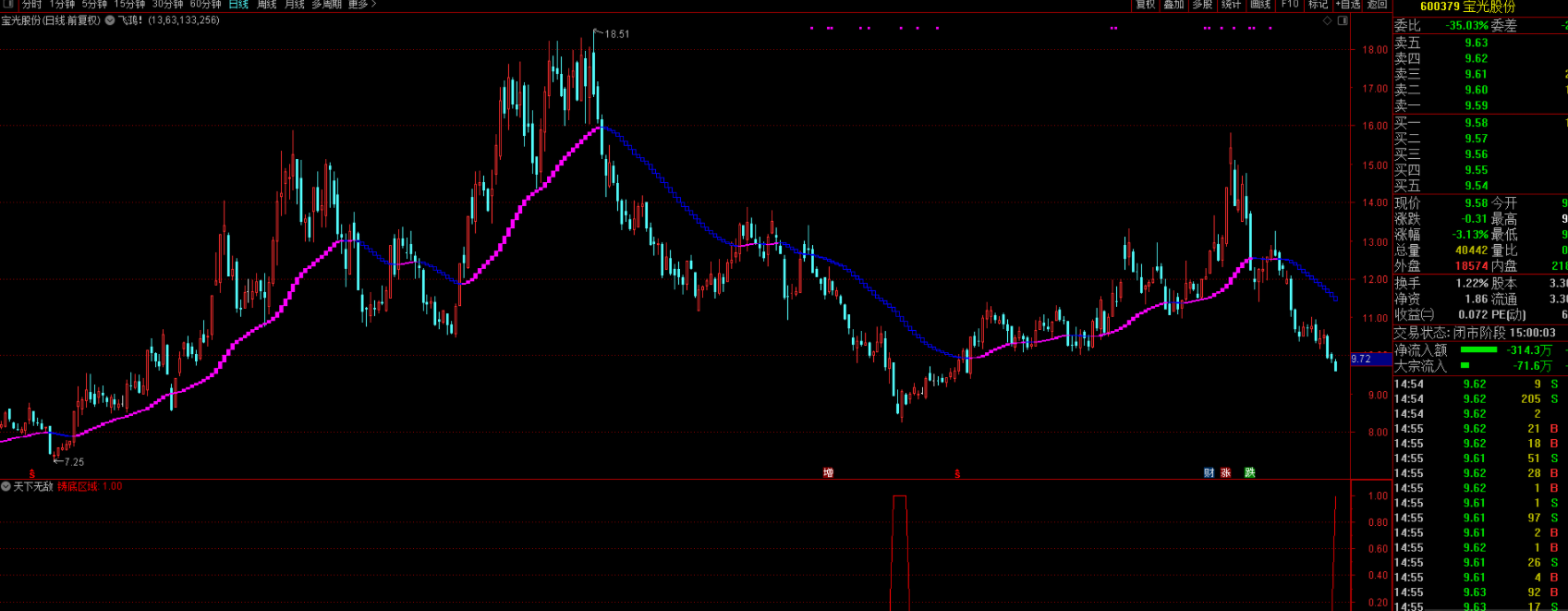The height and width of the screenshot is (611, 1568).
Task: Expand the 更多 > periods menu
Action: click(361, 5)
